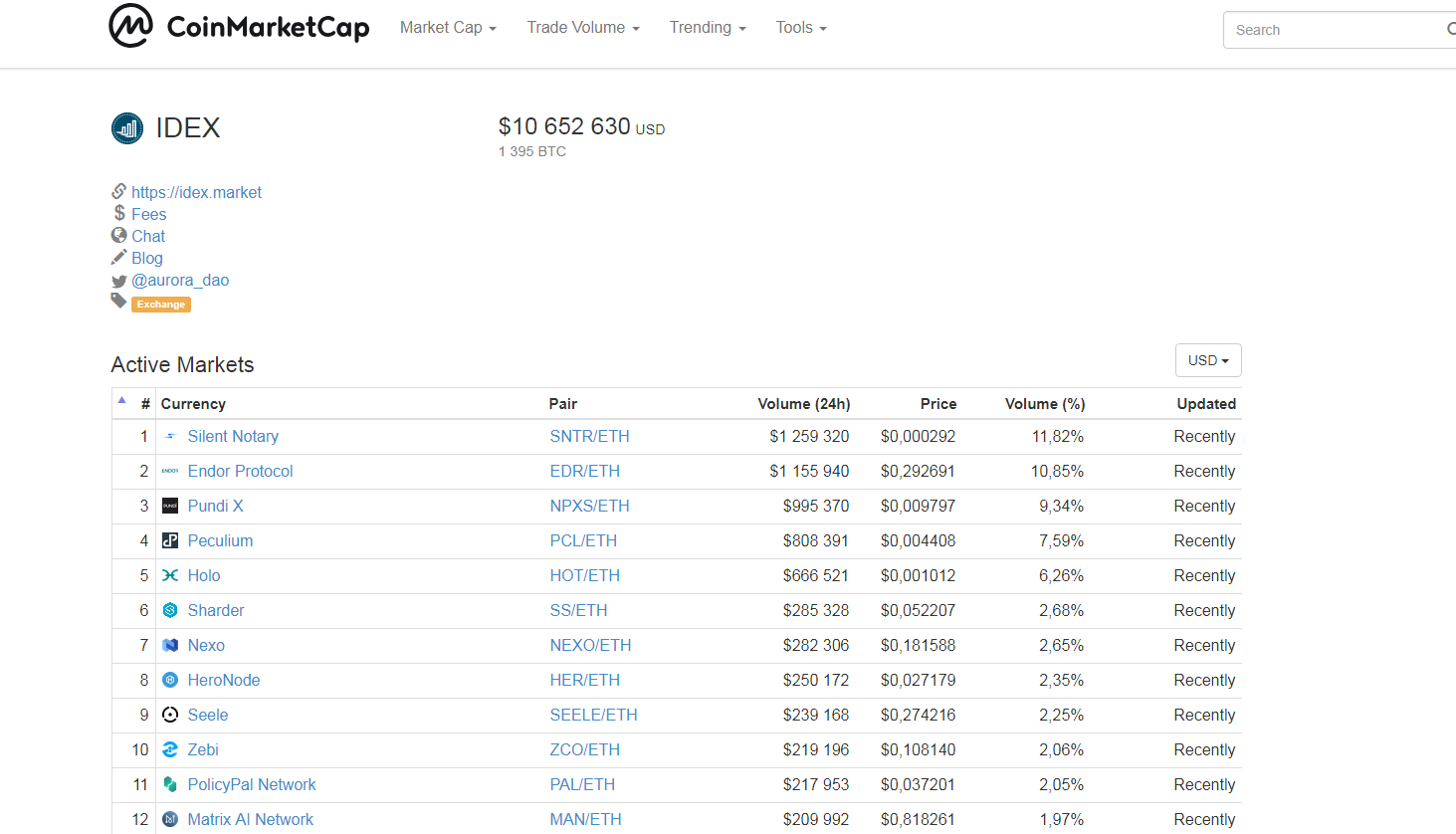Open the Silent Notary currency link
This screenshot has width=1456, height=834.
pyautogui.click(x=233, y=436)
